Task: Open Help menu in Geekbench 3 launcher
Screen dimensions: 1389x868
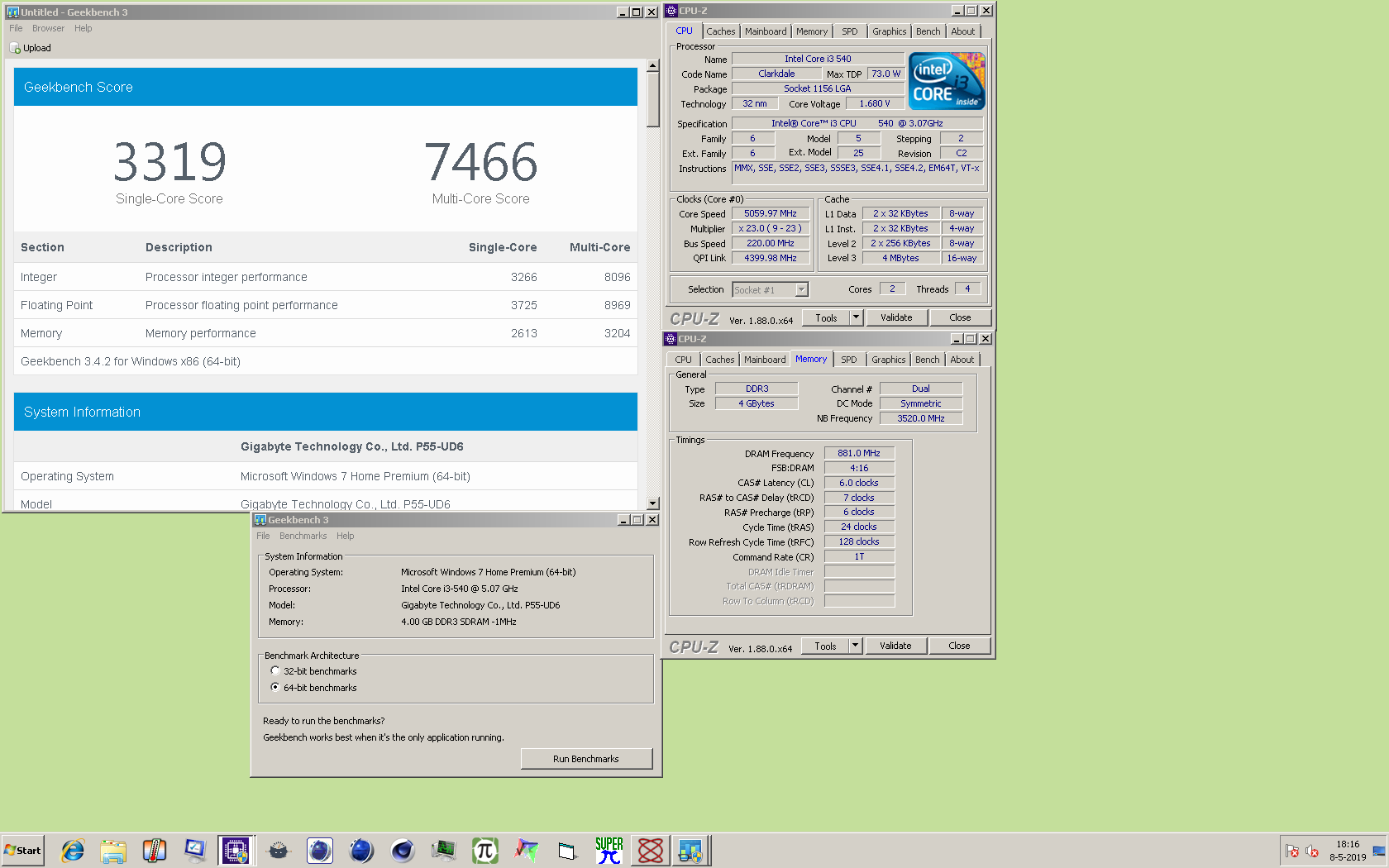Action: click(x=345, y=536)
